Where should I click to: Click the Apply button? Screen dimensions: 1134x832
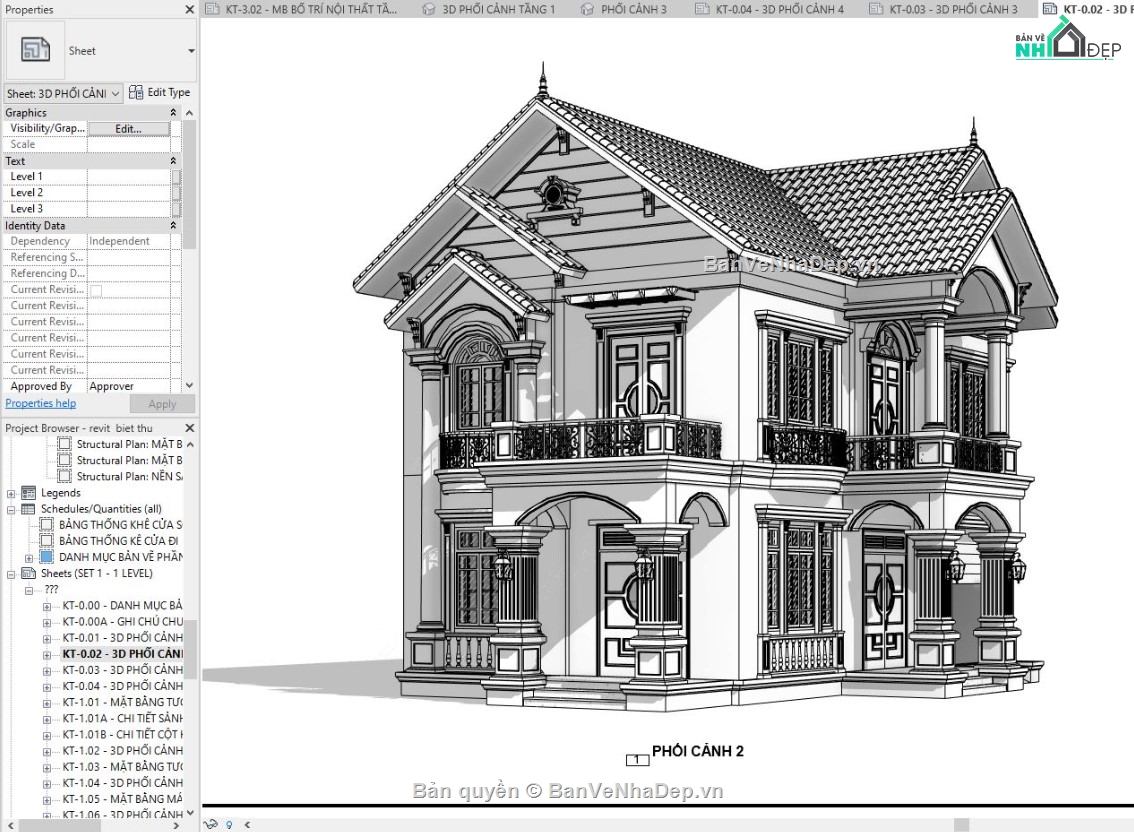162,404
